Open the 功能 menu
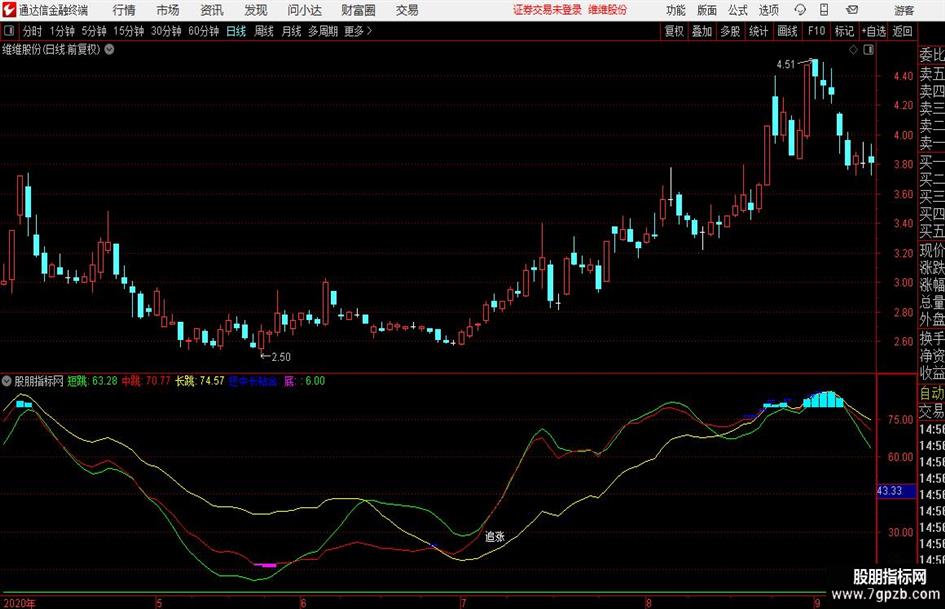The width and height of the screenshot is (945, 609). pyautogui.click(x=676, y=10)
